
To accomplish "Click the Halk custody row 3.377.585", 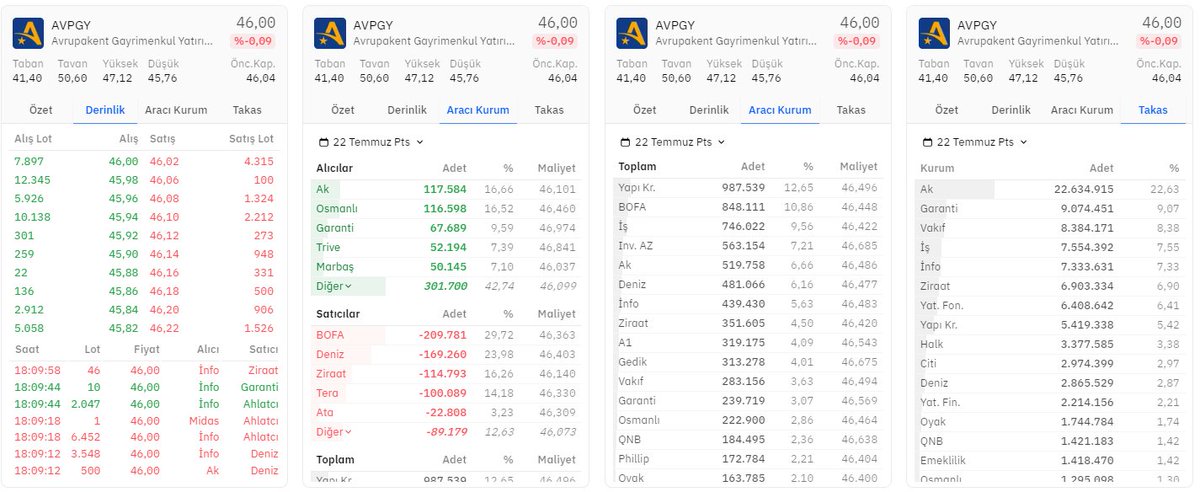I will [x=1050, y=344].
